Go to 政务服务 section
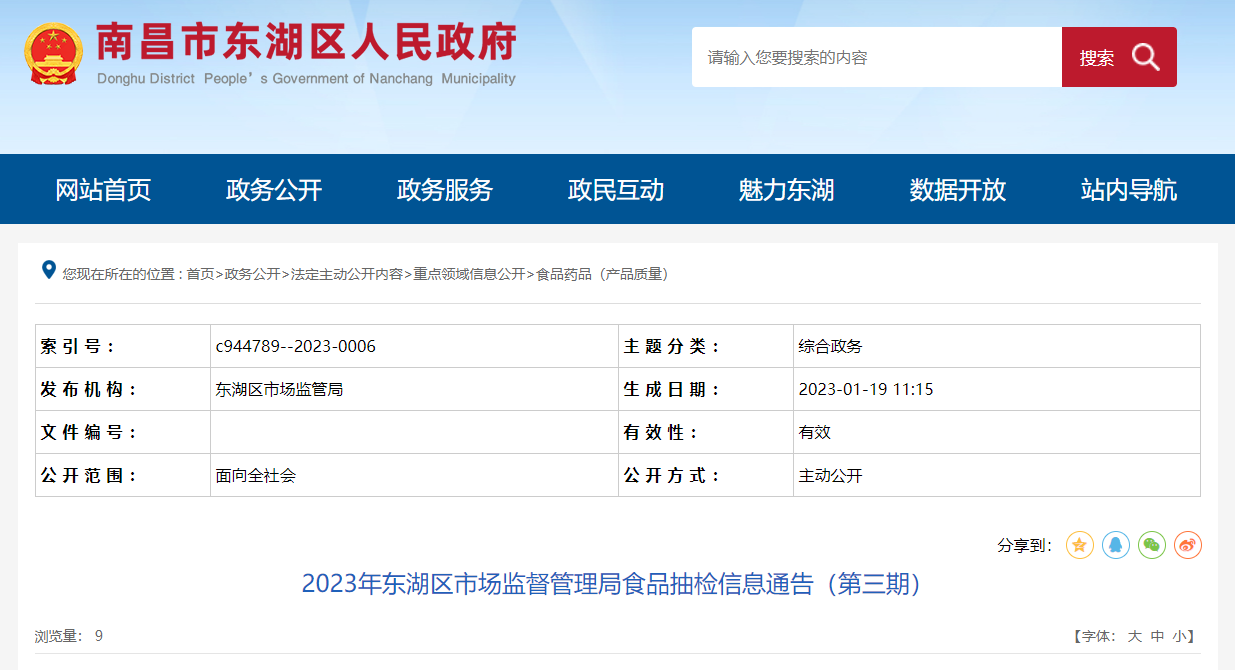The width and height of the screenshot is (1235, 670). (x=445, y=190)
